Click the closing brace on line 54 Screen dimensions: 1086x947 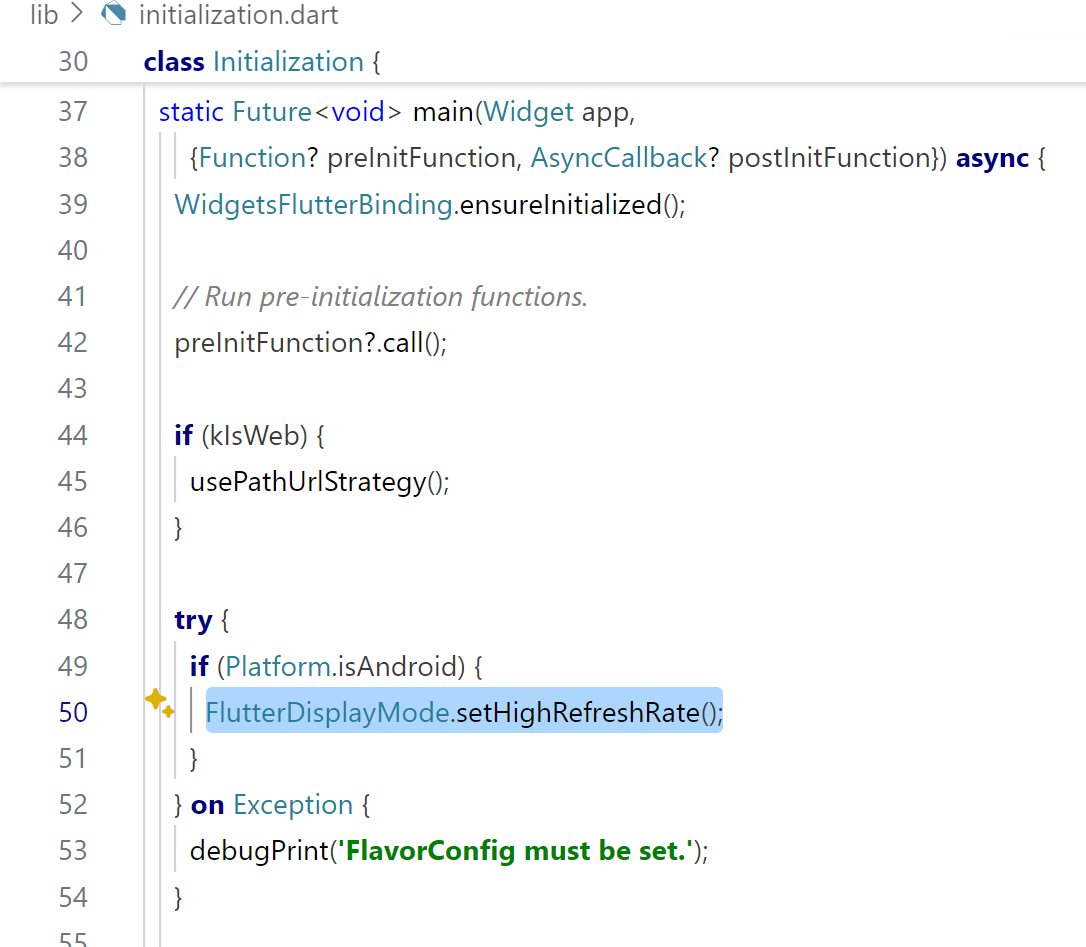(178, 897)
